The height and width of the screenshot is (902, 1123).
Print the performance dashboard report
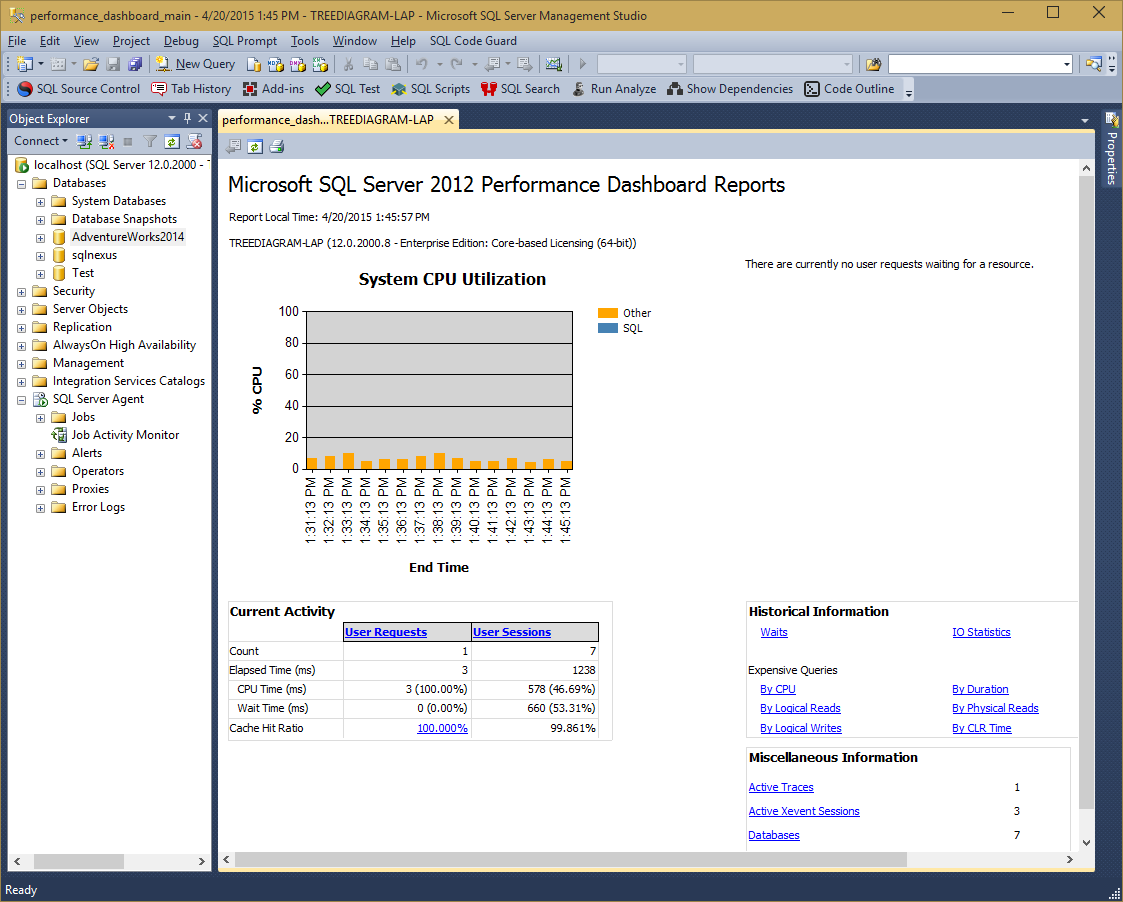pos(276,145)
